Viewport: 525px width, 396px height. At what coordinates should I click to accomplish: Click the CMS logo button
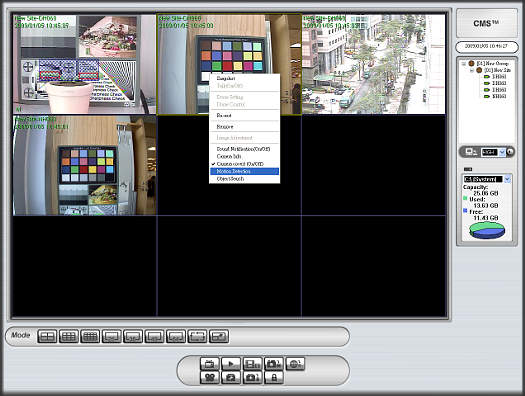[x=486, y=23]
